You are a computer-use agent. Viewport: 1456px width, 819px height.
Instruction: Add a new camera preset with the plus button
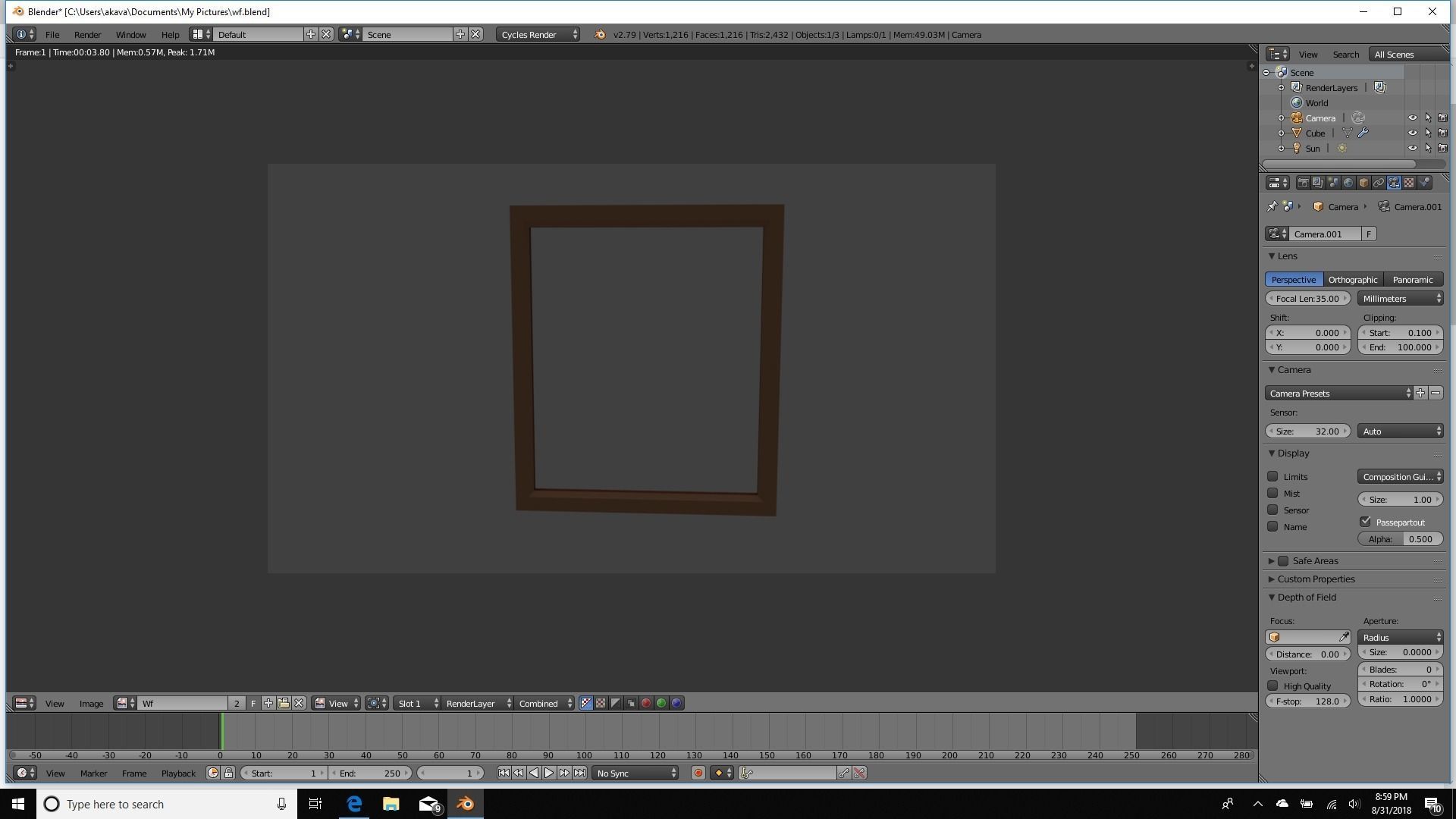point(1420,393)
